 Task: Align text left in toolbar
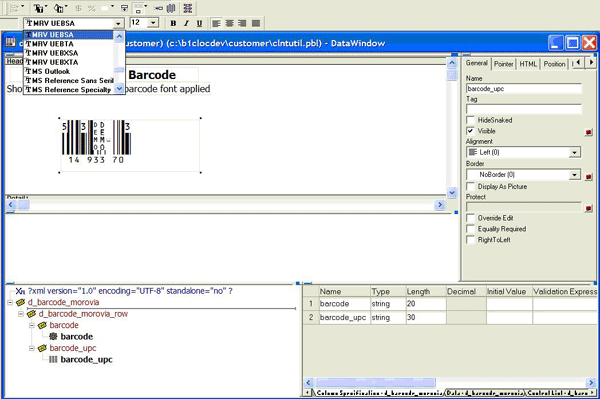point(216,23)
